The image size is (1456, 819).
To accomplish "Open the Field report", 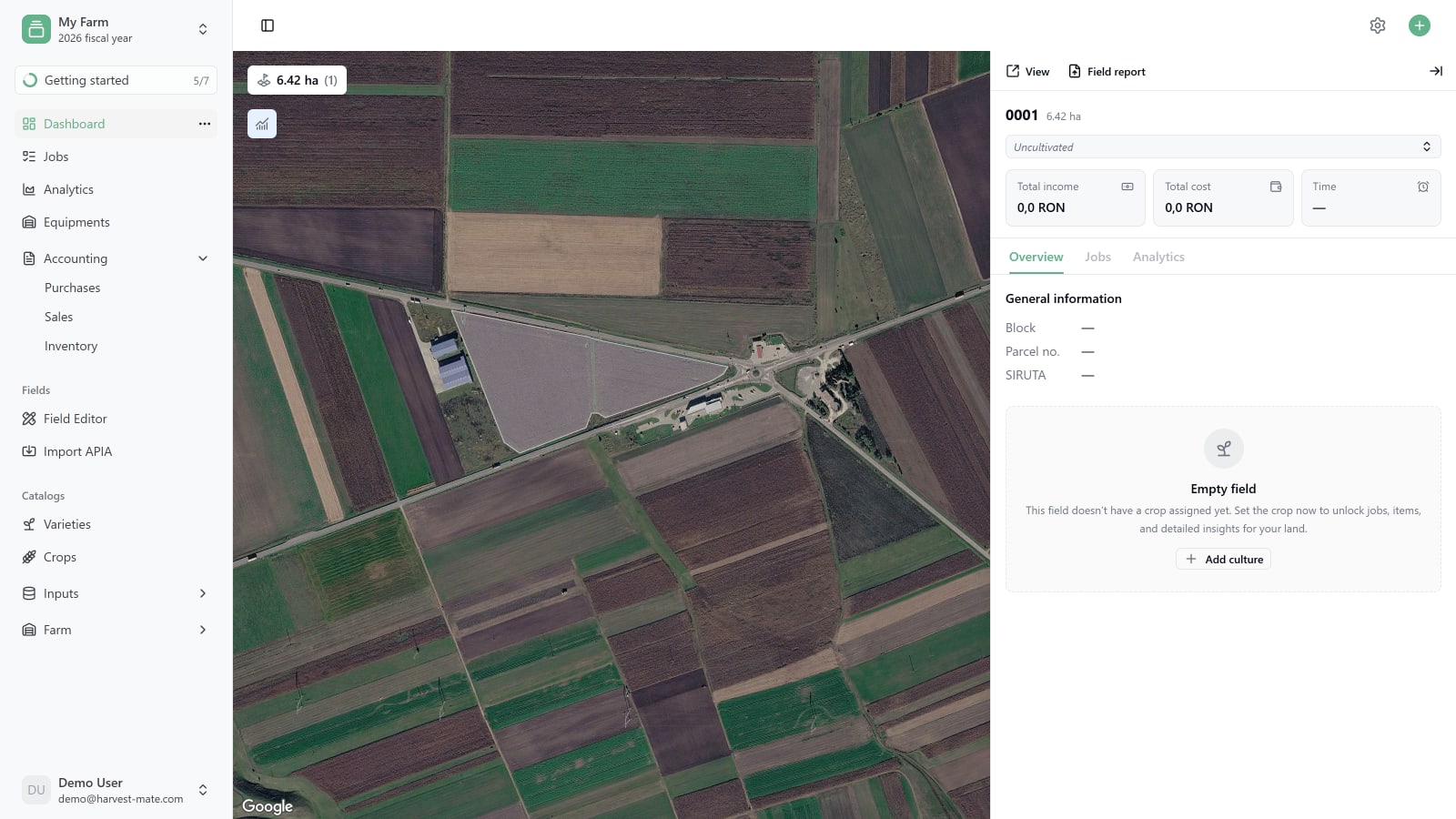I will coord(1107,71).
